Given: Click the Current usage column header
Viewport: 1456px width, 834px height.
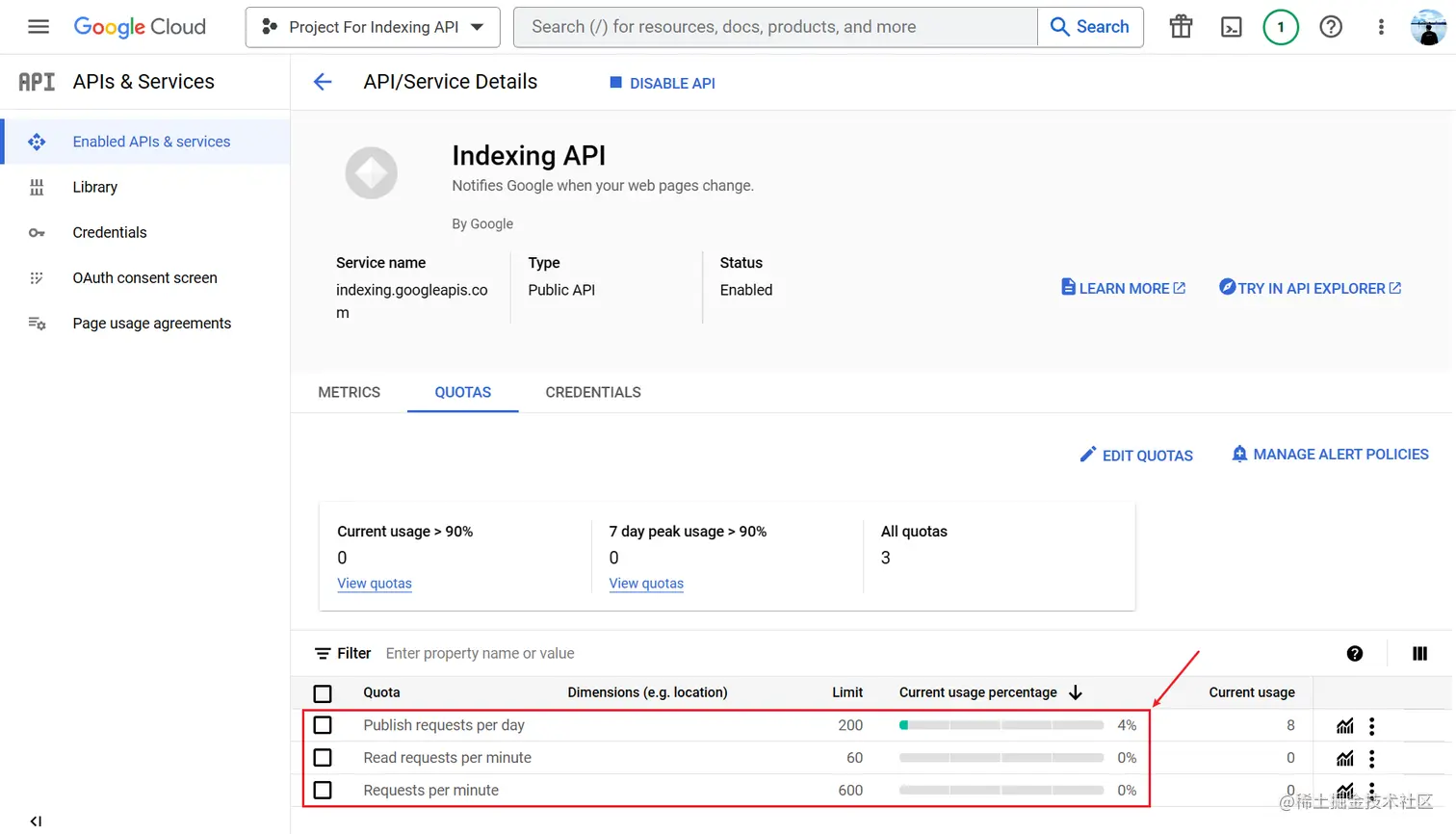Looking at the screenshot, I should pos(1252,692).
